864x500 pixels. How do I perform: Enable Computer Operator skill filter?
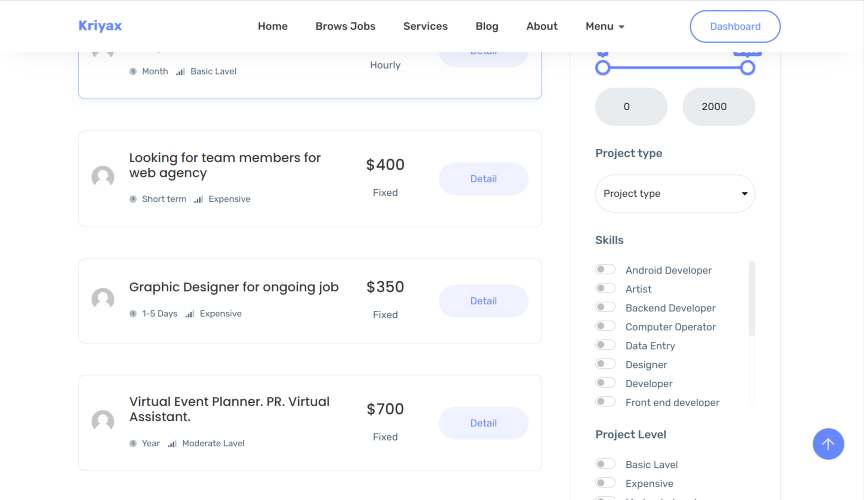pyautogui.click(x=605, y=326)
